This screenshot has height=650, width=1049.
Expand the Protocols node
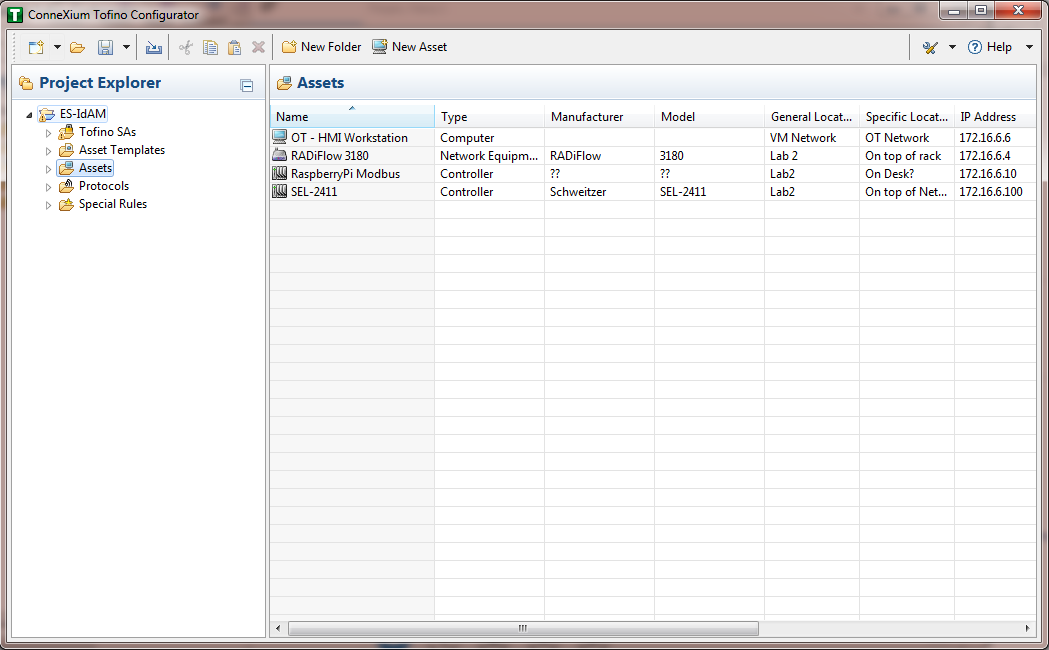(48, 187)
